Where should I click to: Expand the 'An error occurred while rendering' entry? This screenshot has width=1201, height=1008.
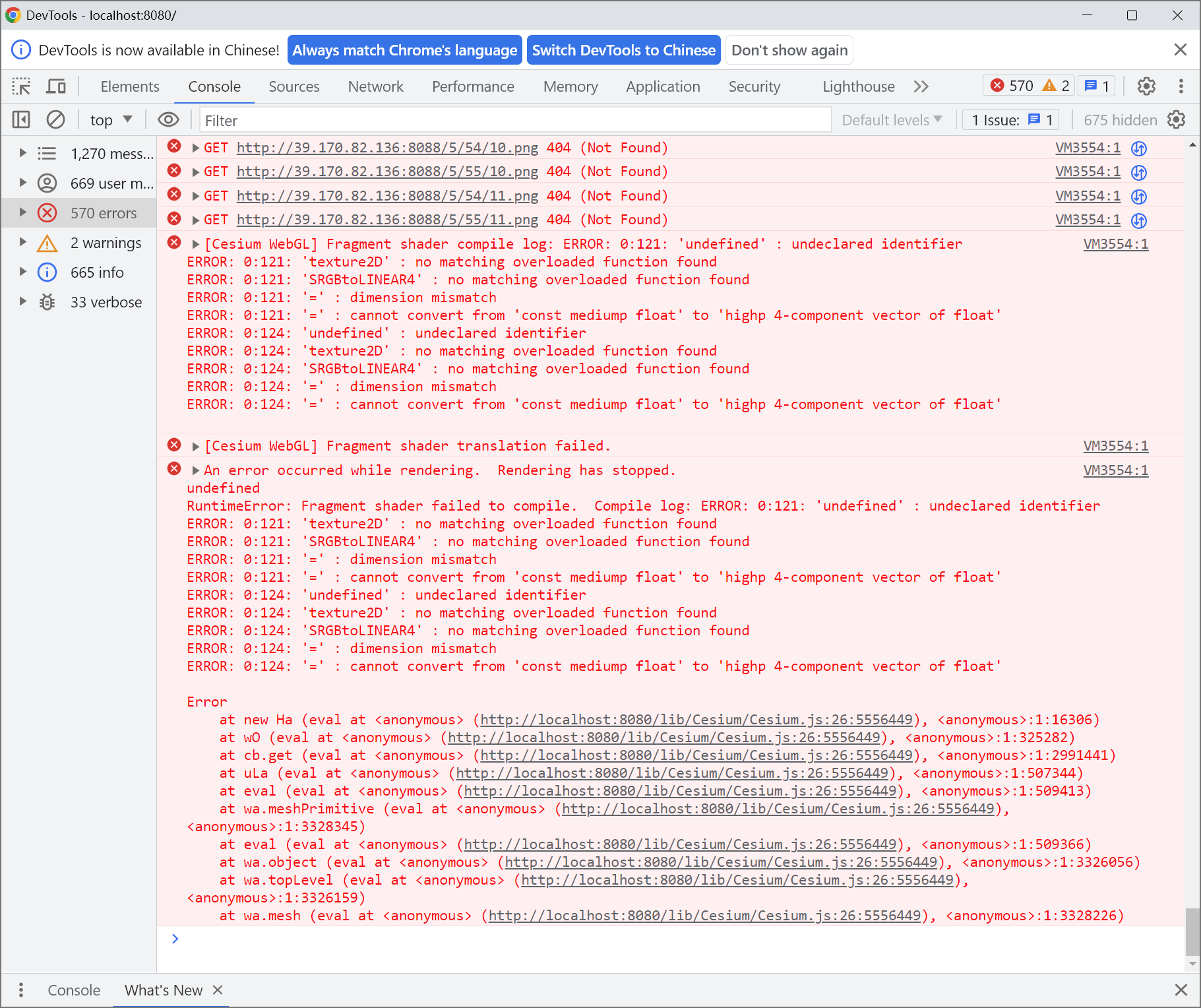point(196,470)
